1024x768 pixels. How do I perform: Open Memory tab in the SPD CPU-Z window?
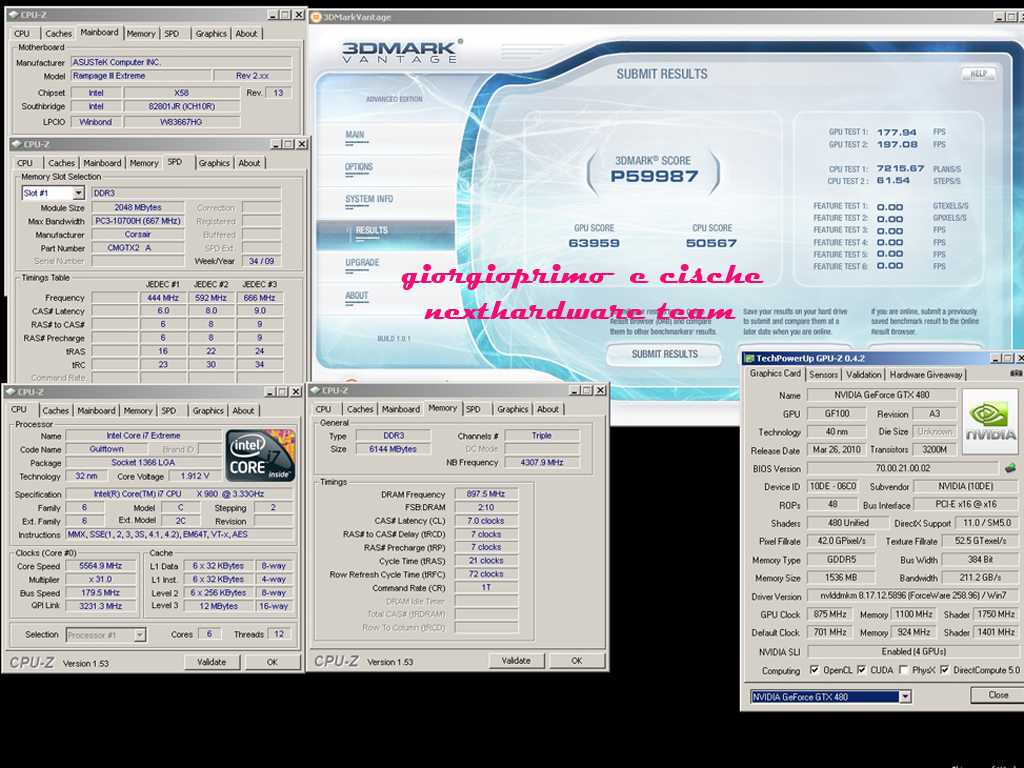[x=144, y=163]
